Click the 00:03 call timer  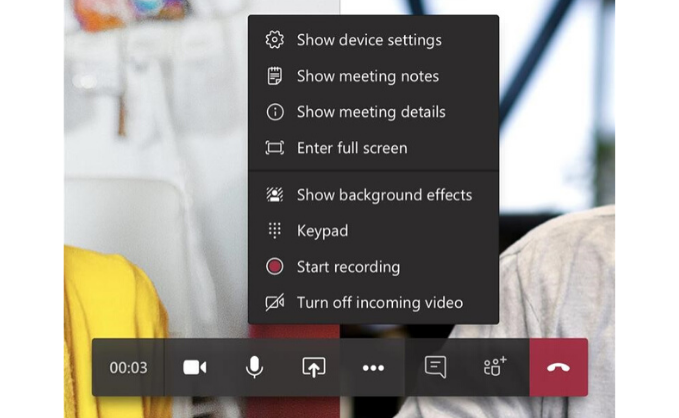128,368
